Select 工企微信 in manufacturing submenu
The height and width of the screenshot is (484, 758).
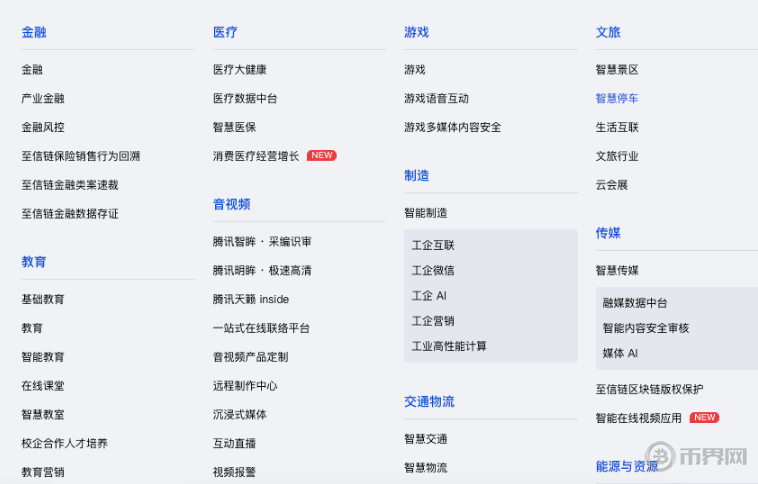[433, 271]
